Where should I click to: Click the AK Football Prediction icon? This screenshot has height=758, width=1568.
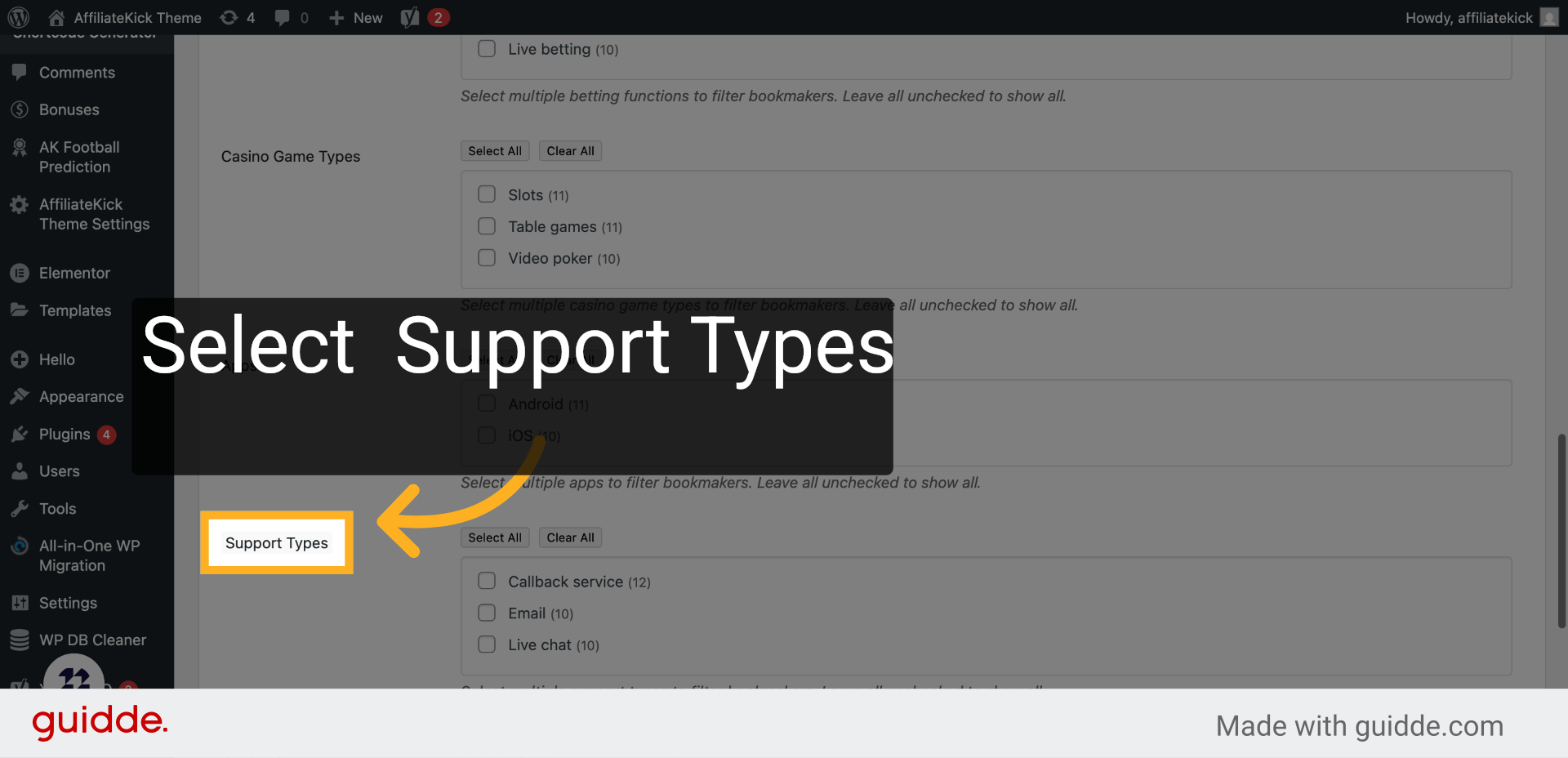[x=20, y=148]
